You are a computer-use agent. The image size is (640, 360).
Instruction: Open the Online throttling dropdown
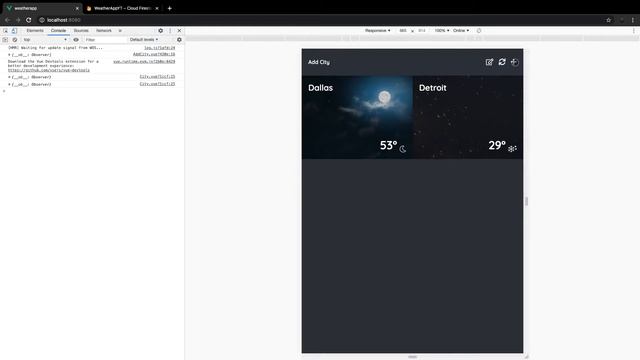click(x=461, y=31)
